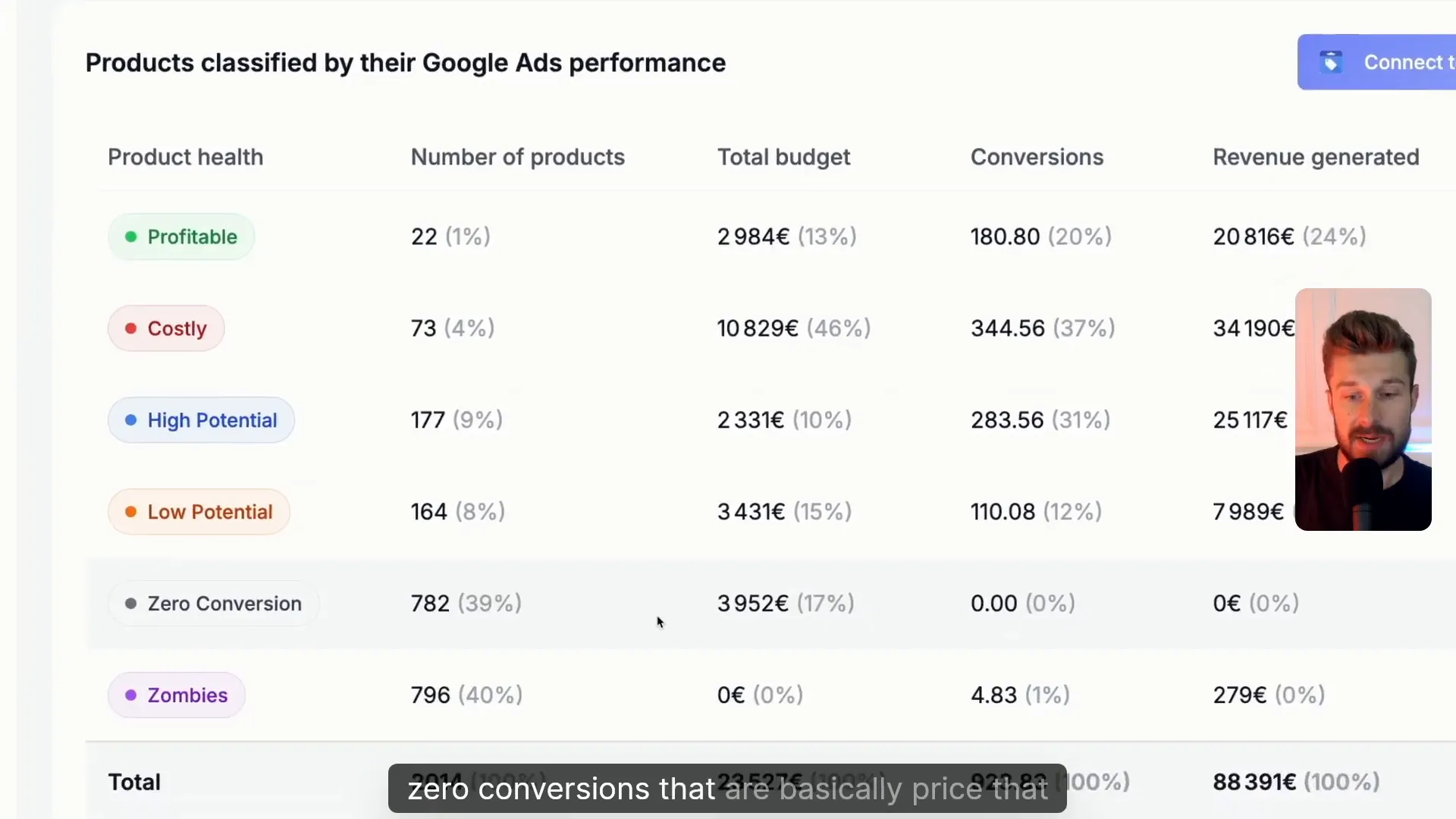Click the webcam video thumbnail overlay
Screen dimensions: 1456x819
1364,409
